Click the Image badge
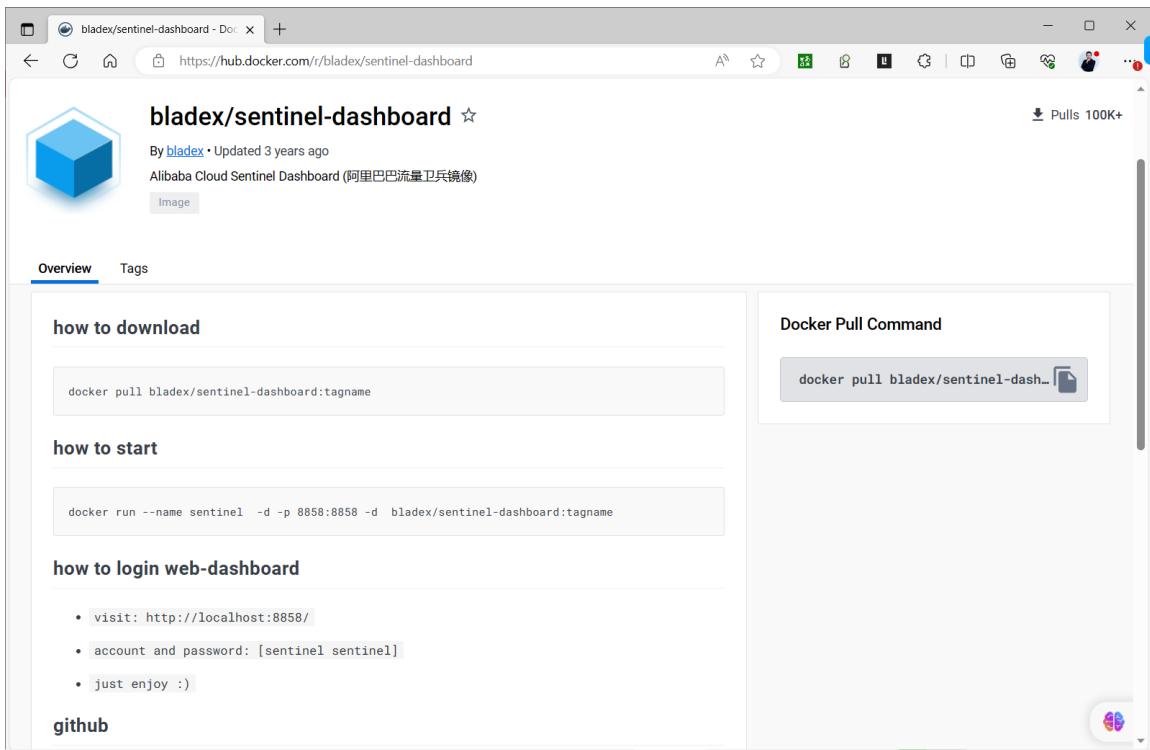The height and width of the screenshot is (750, 1150). click(x=174, y=202)
